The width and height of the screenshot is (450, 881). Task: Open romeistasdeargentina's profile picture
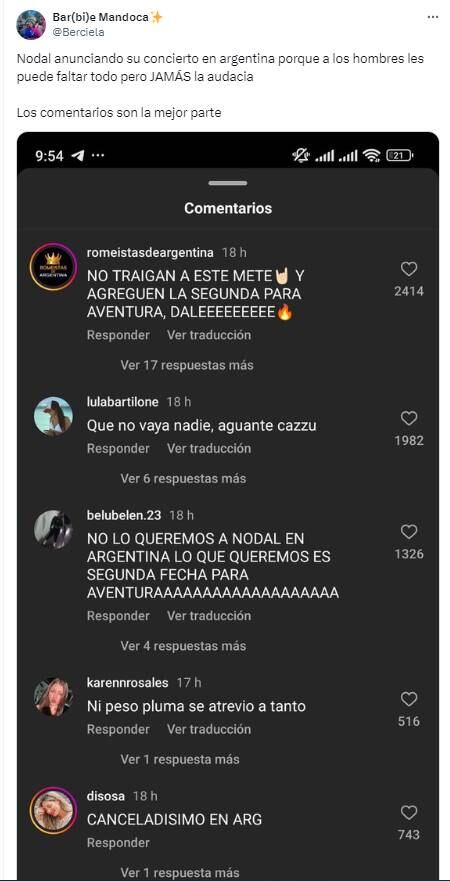pyautogui.click(x=53, y=267)
